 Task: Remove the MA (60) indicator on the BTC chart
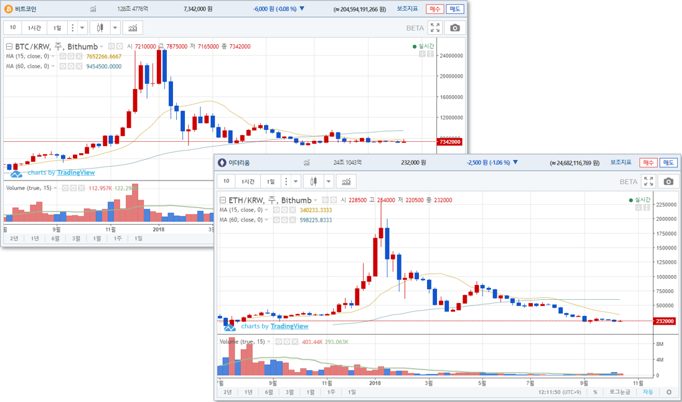(x=79, y=66)
